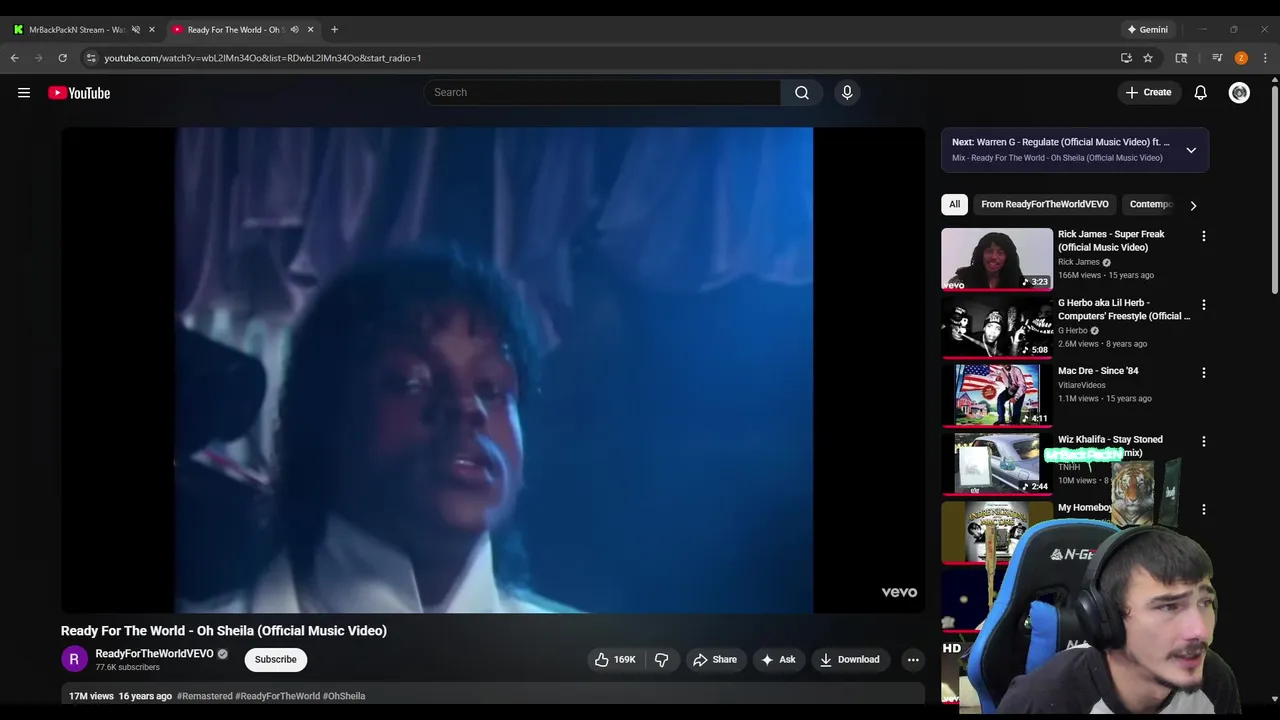Viewport: 1280px width, 720px height.
Task: Open the YouTube guide hamburger menu
Action: pyautogui.click(x=24, y=93)
